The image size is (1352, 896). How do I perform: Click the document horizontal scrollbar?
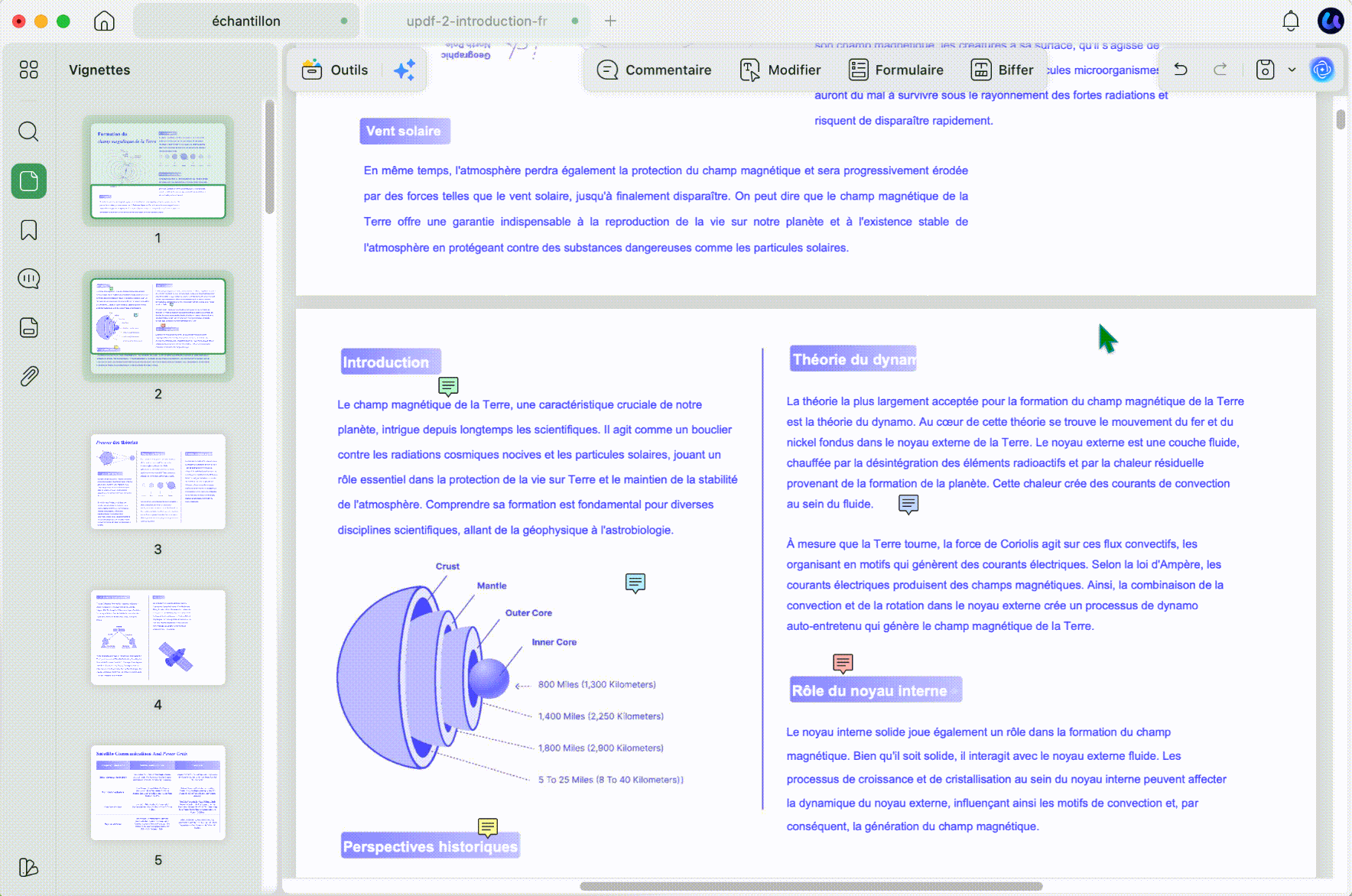coord(811,887)
